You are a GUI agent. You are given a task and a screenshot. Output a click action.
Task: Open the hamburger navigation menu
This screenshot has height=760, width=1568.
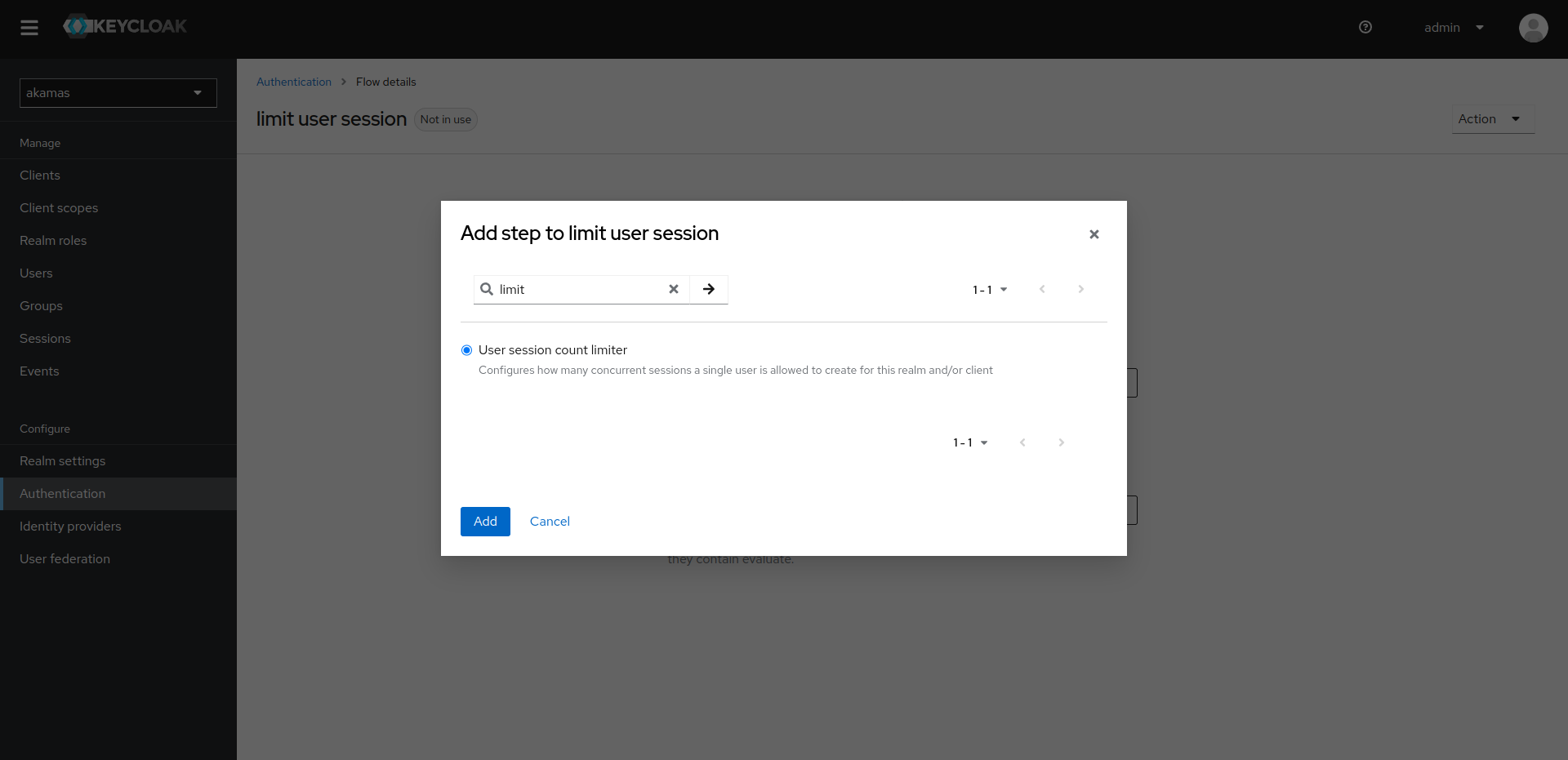tap(29, 28)
